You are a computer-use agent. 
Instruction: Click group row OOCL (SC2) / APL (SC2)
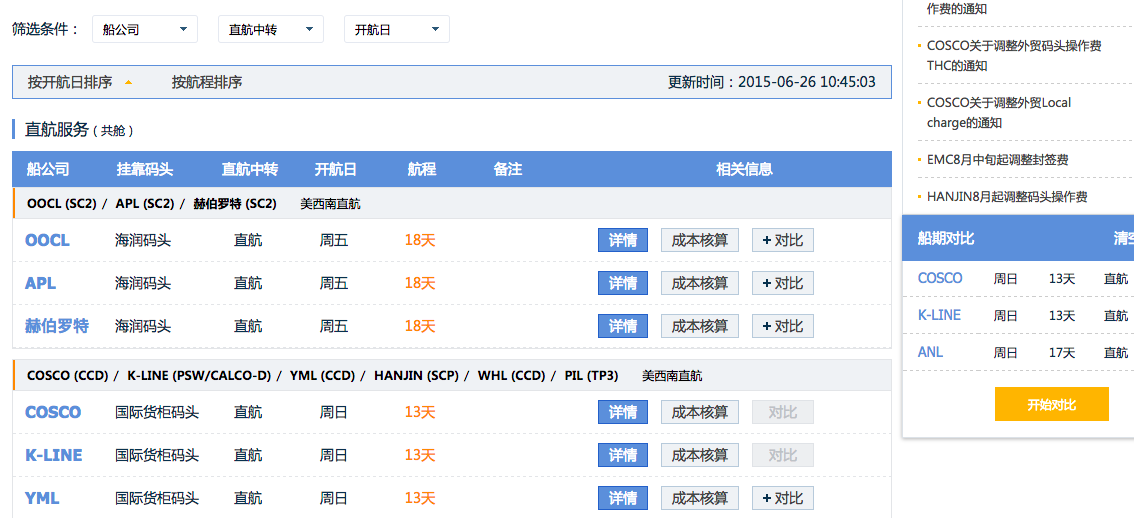point(453,204)
